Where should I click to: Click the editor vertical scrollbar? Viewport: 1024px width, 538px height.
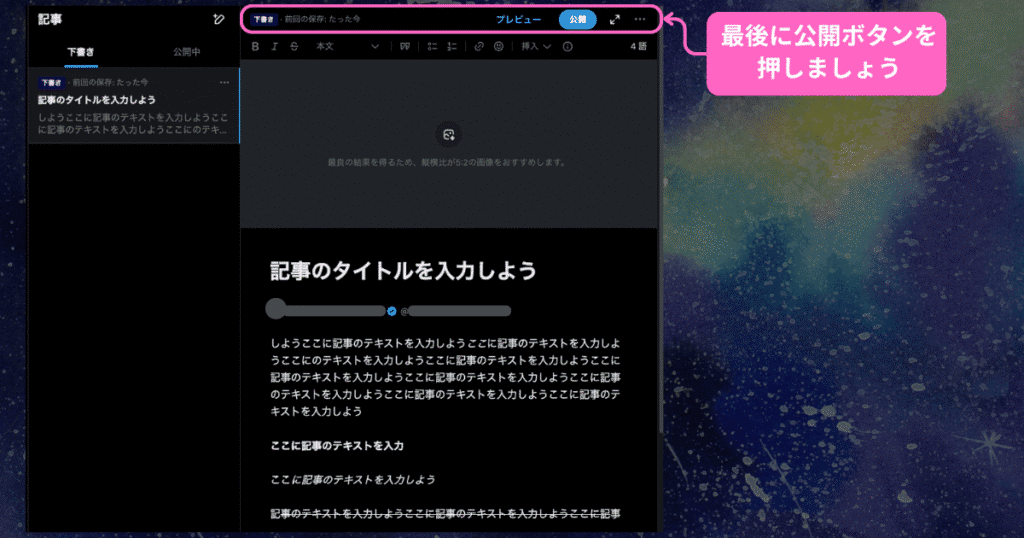(x=660, y=248)
